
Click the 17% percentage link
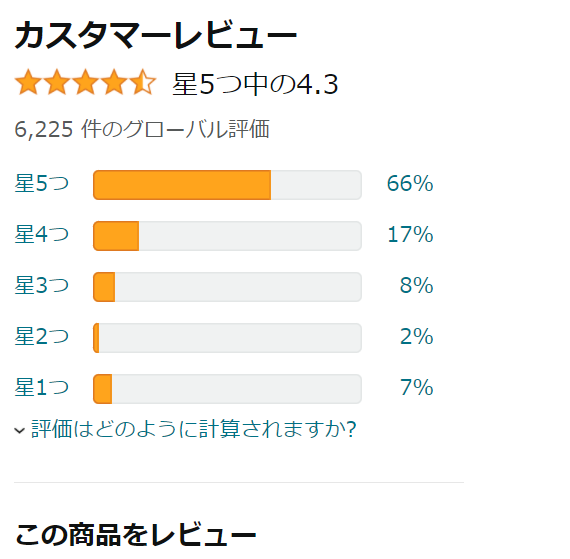point(410,234)
